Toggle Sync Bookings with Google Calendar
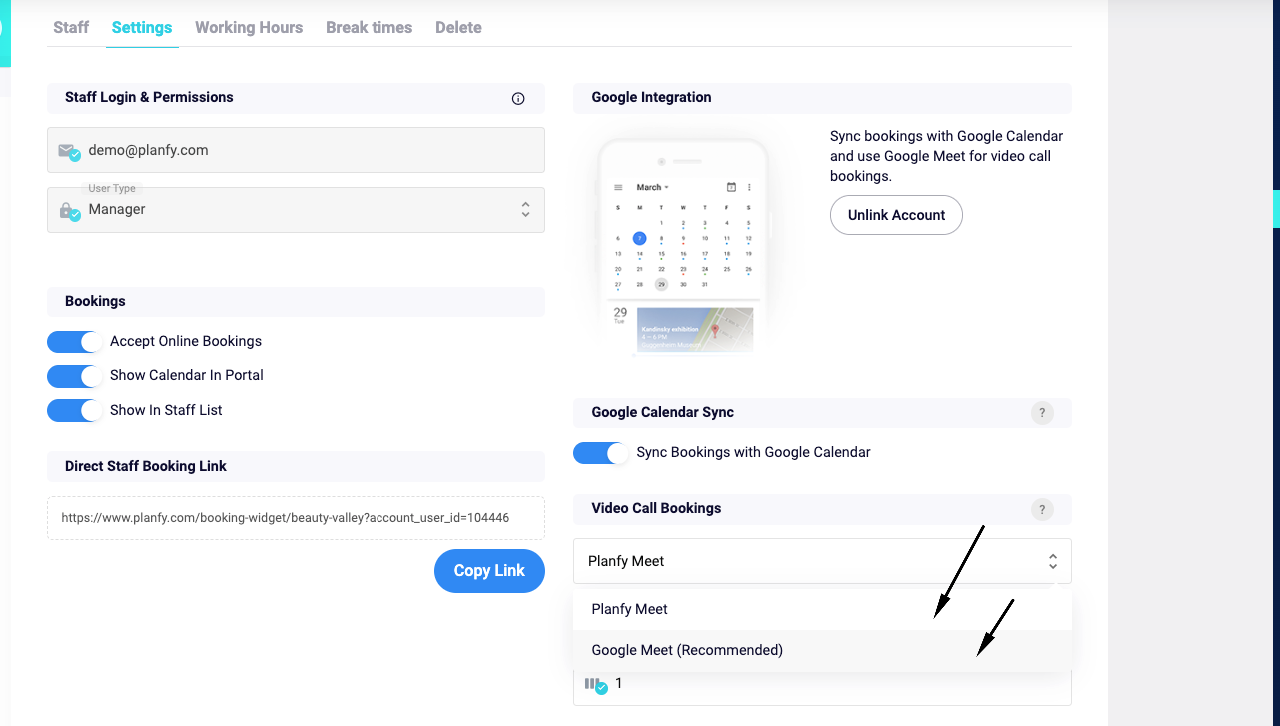 coord(602,453)
